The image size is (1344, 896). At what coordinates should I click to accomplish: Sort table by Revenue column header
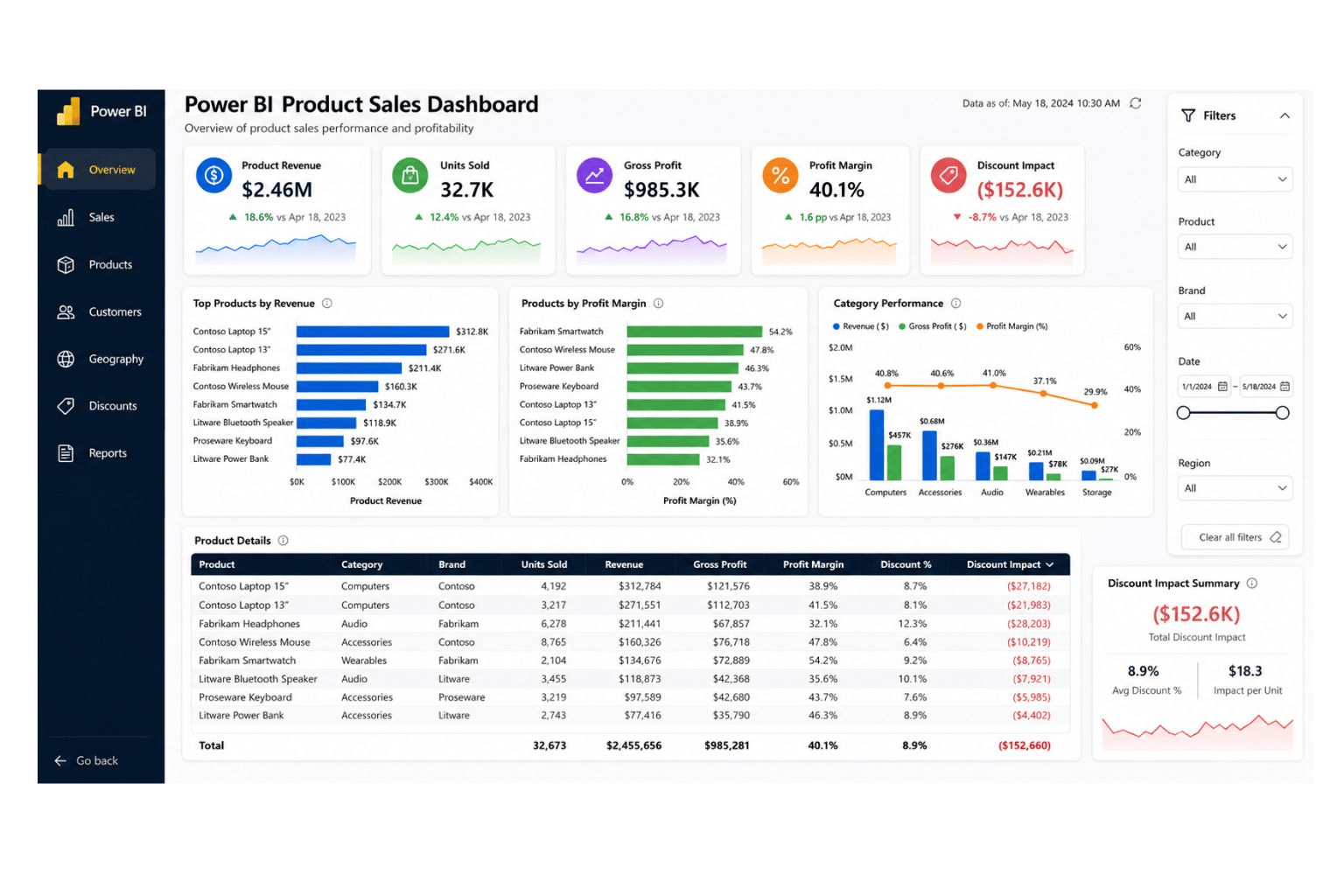624,564
